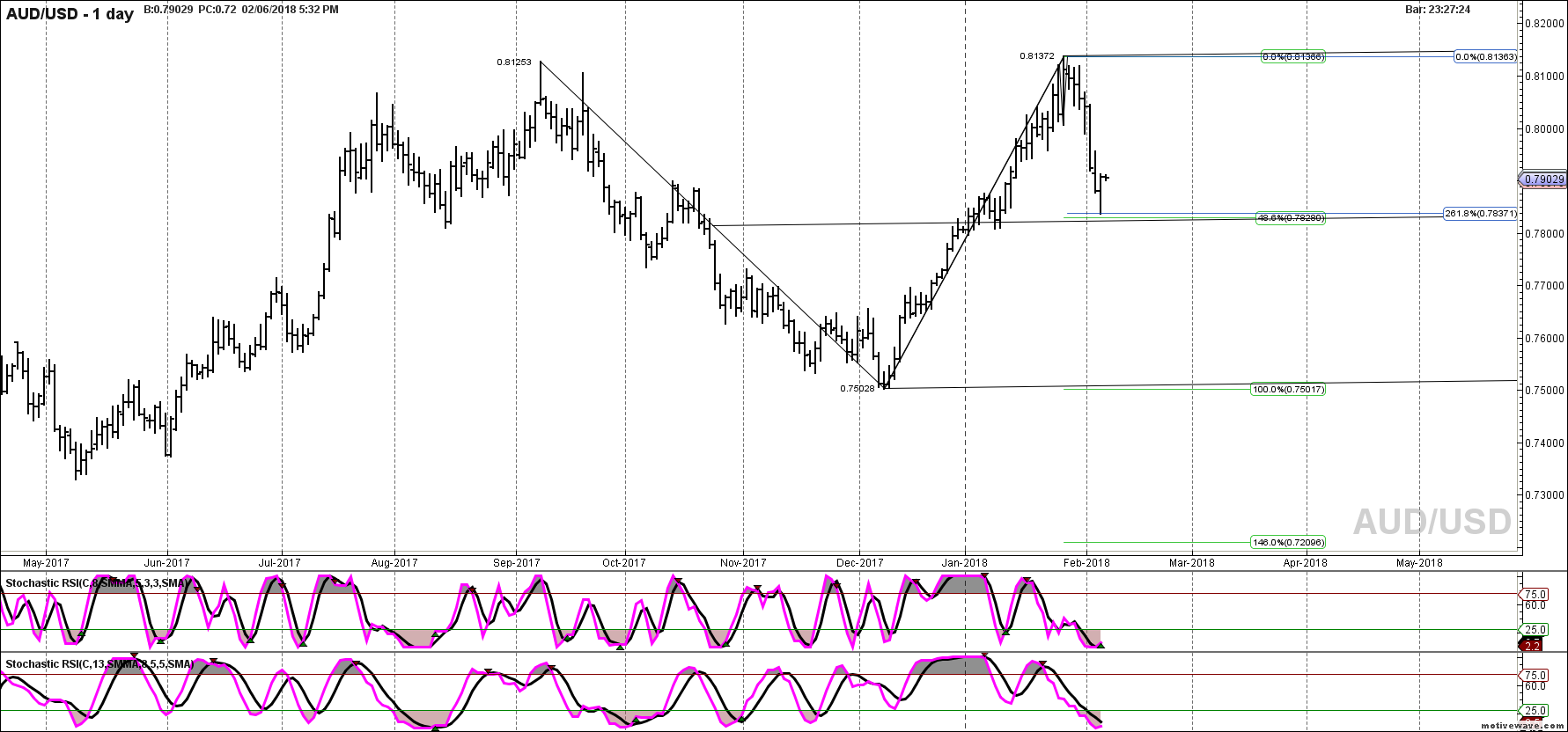Click the 0.81253 swing high label
Viewport: 1568px width, 732px height.
[x=514, y=62]
